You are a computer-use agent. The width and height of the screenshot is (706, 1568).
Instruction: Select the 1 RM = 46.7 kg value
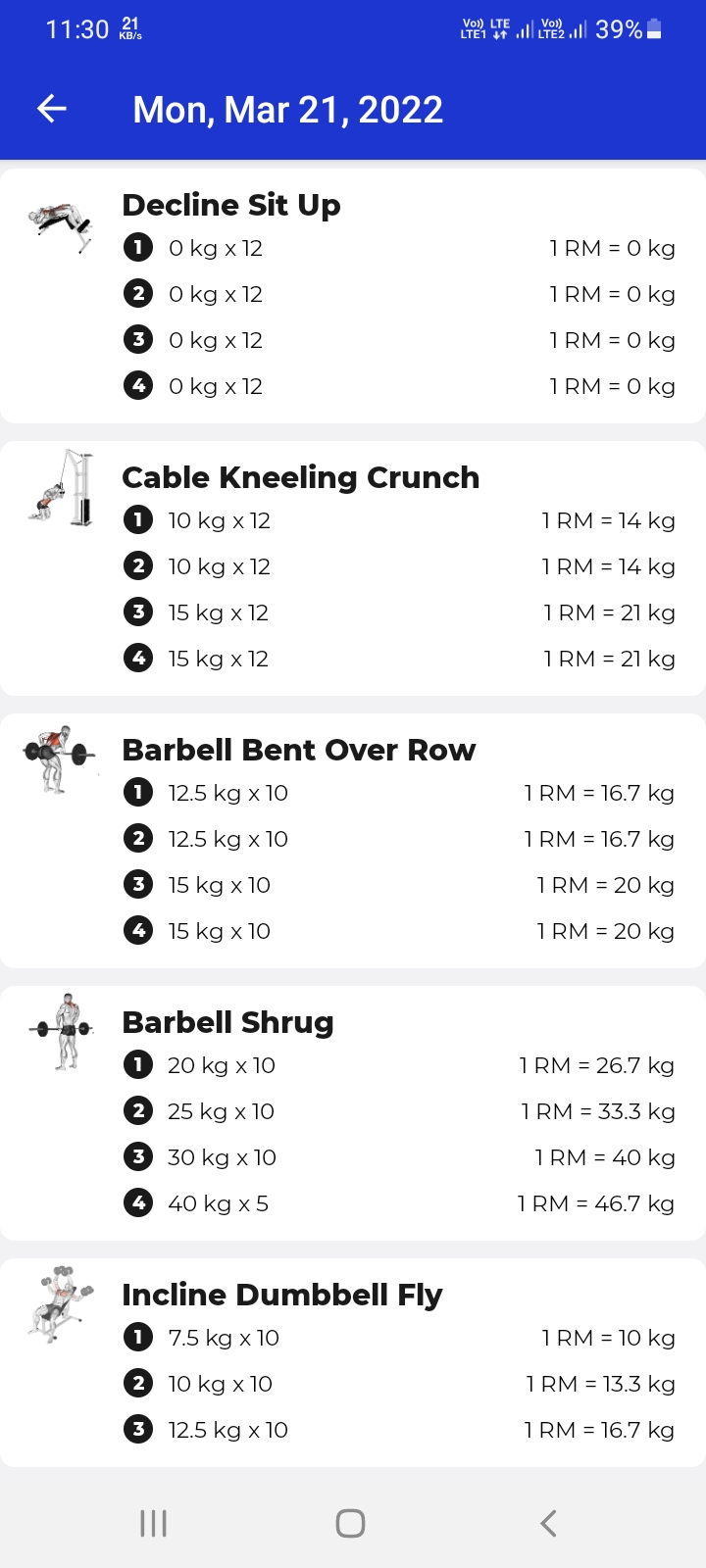tap(596, 1203)
